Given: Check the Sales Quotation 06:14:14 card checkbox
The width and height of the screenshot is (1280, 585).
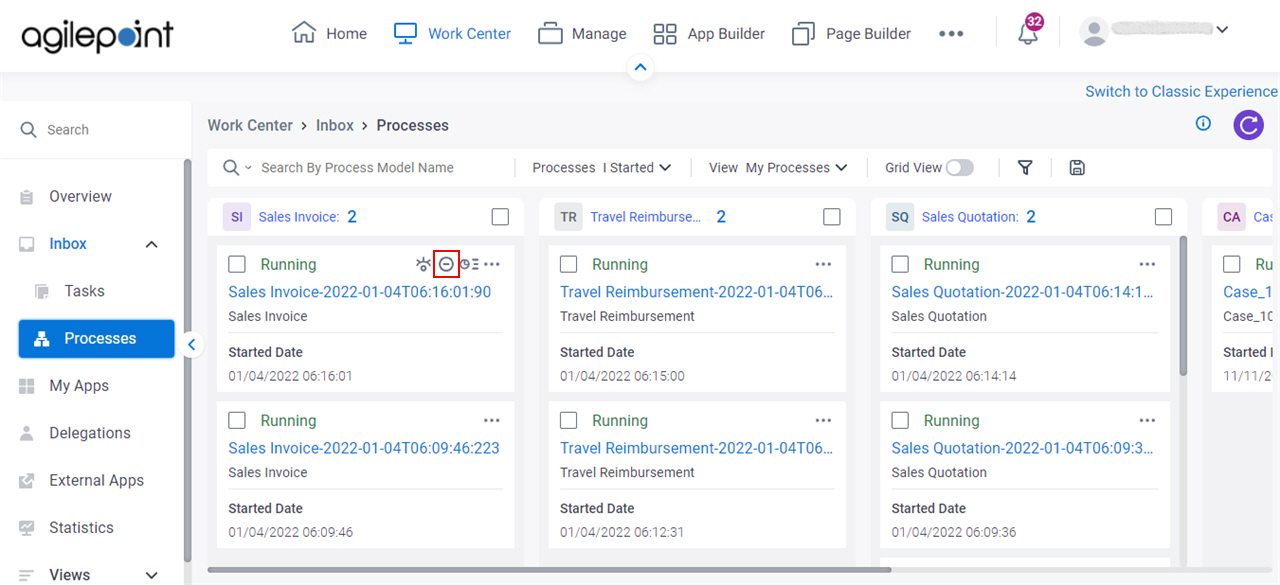Looking at the screenshot, I should [x=900, y=264].
